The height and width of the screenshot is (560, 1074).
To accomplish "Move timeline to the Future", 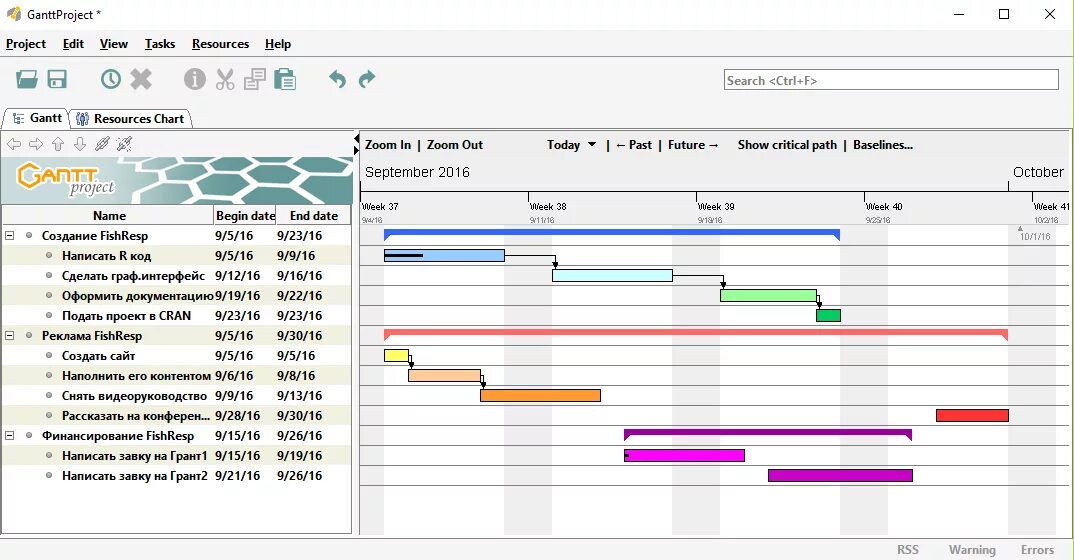I will [693, 144].
